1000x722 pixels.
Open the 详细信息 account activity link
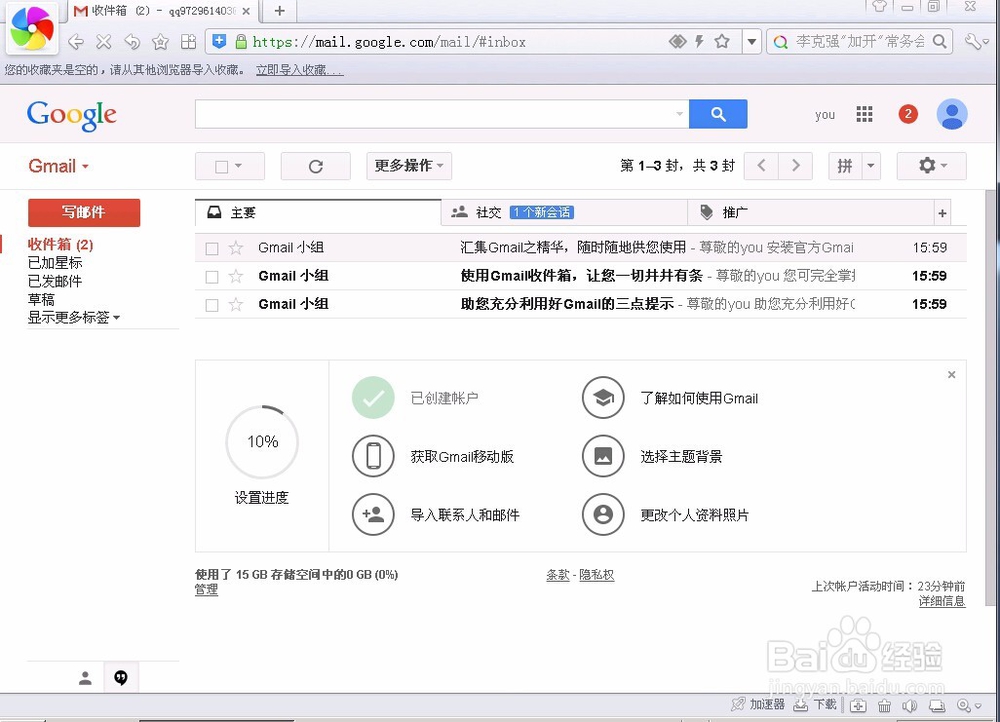(x=941, y=601)
